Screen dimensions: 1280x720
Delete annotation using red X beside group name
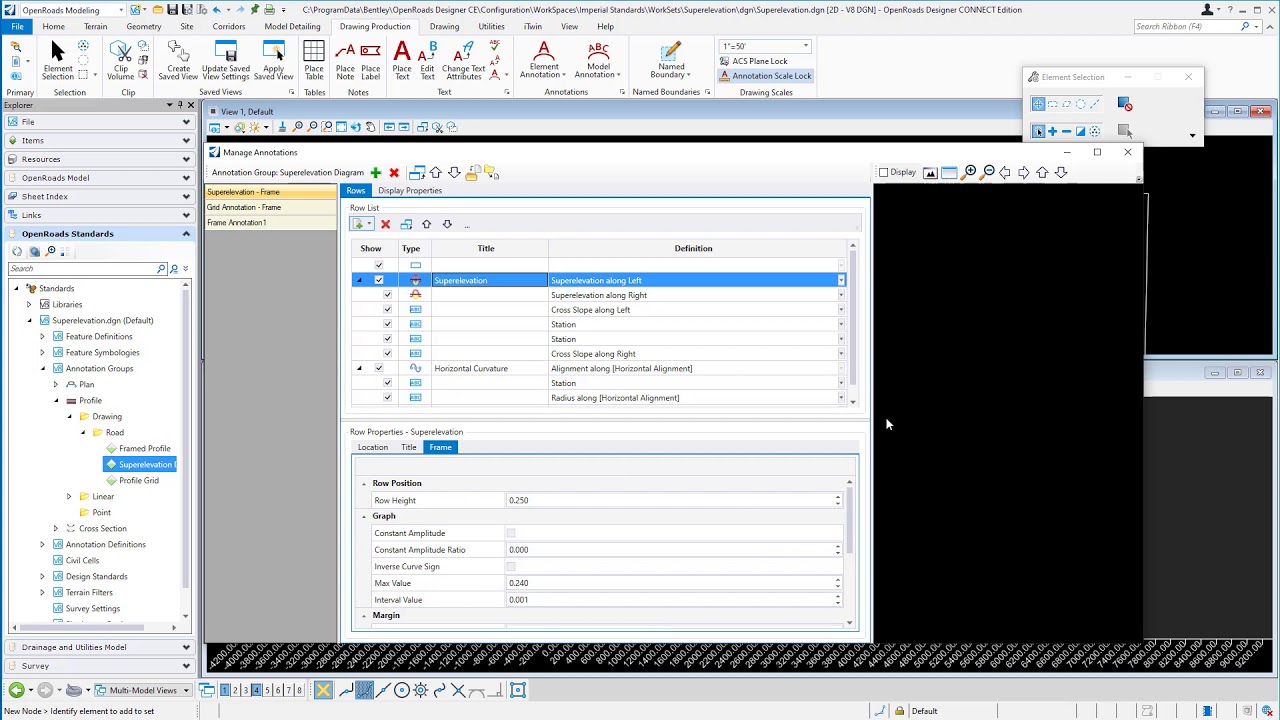[394, 173]
